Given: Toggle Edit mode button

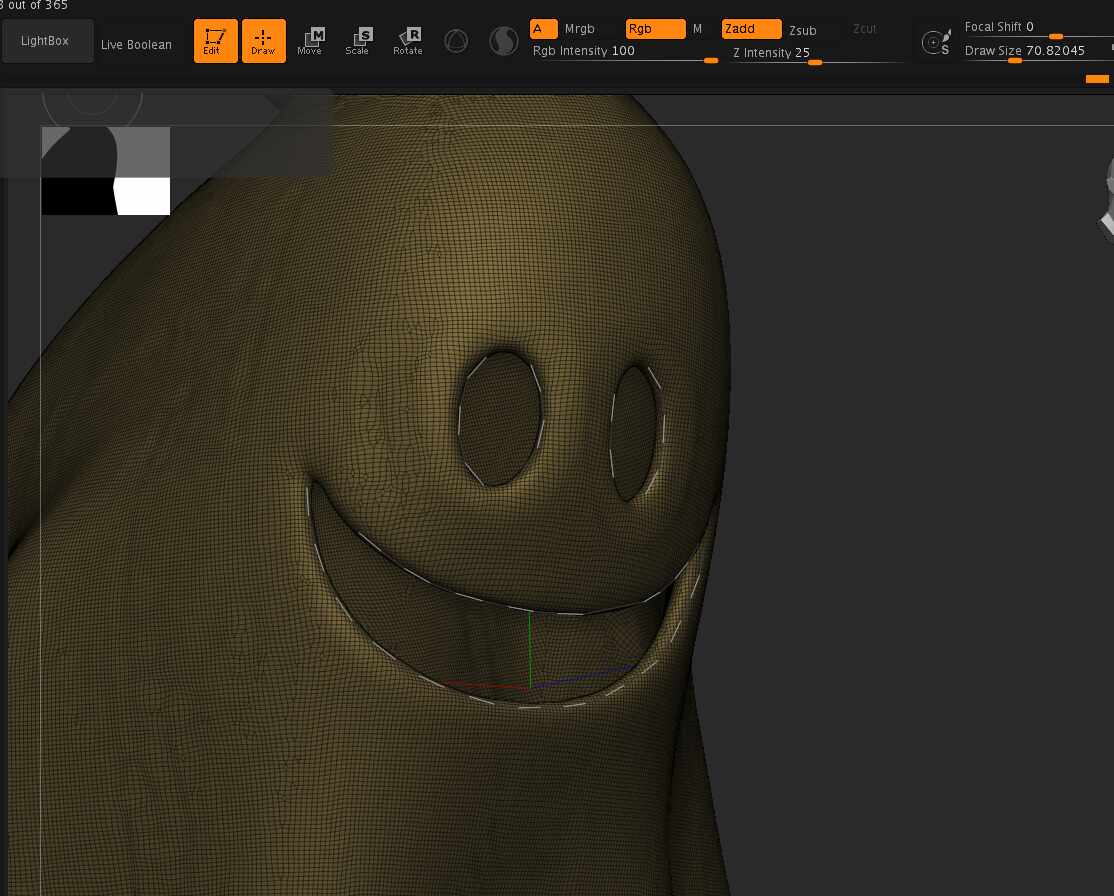Looking at the screenshot, I should (x=215, y=41).
